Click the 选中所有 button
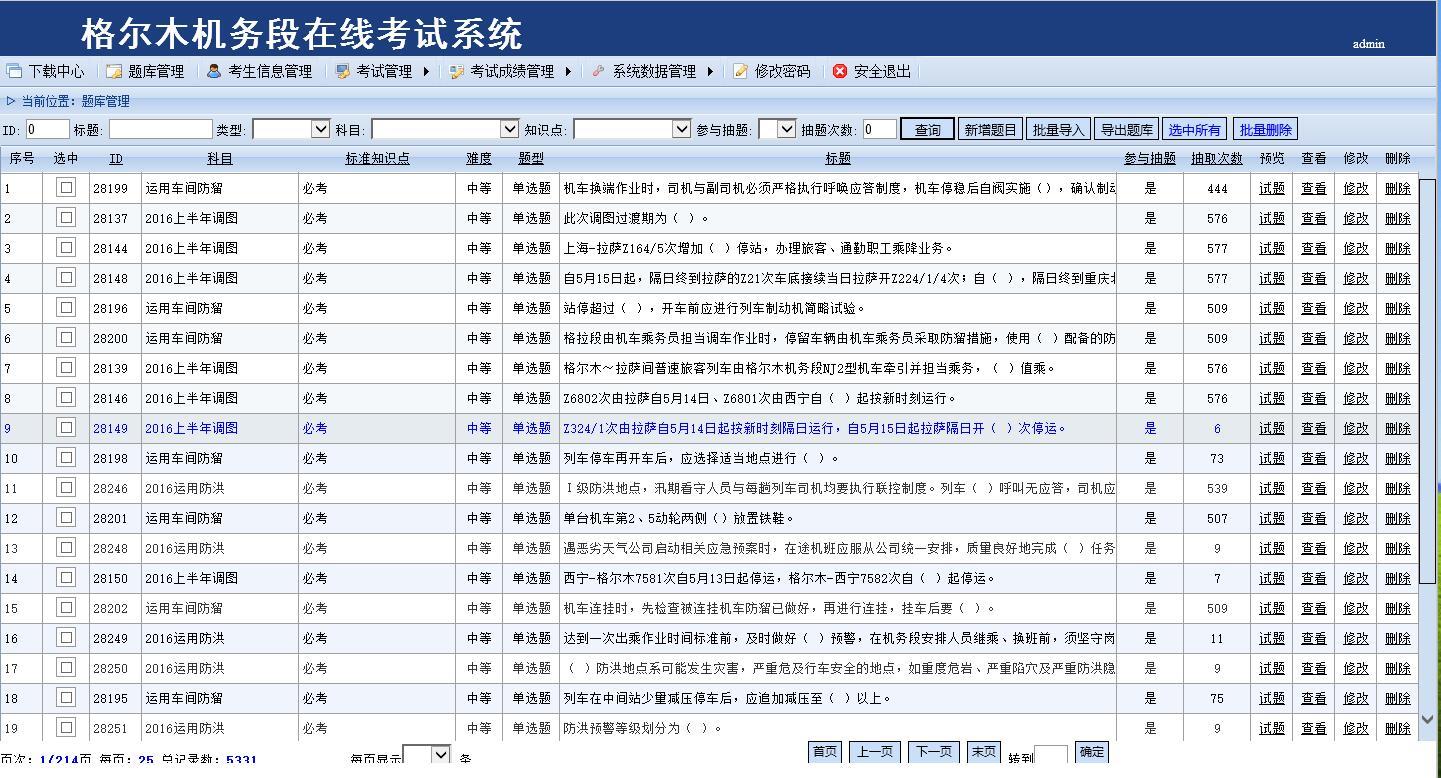Viewport: 1441px width, 778px height. pos(1194,129)
